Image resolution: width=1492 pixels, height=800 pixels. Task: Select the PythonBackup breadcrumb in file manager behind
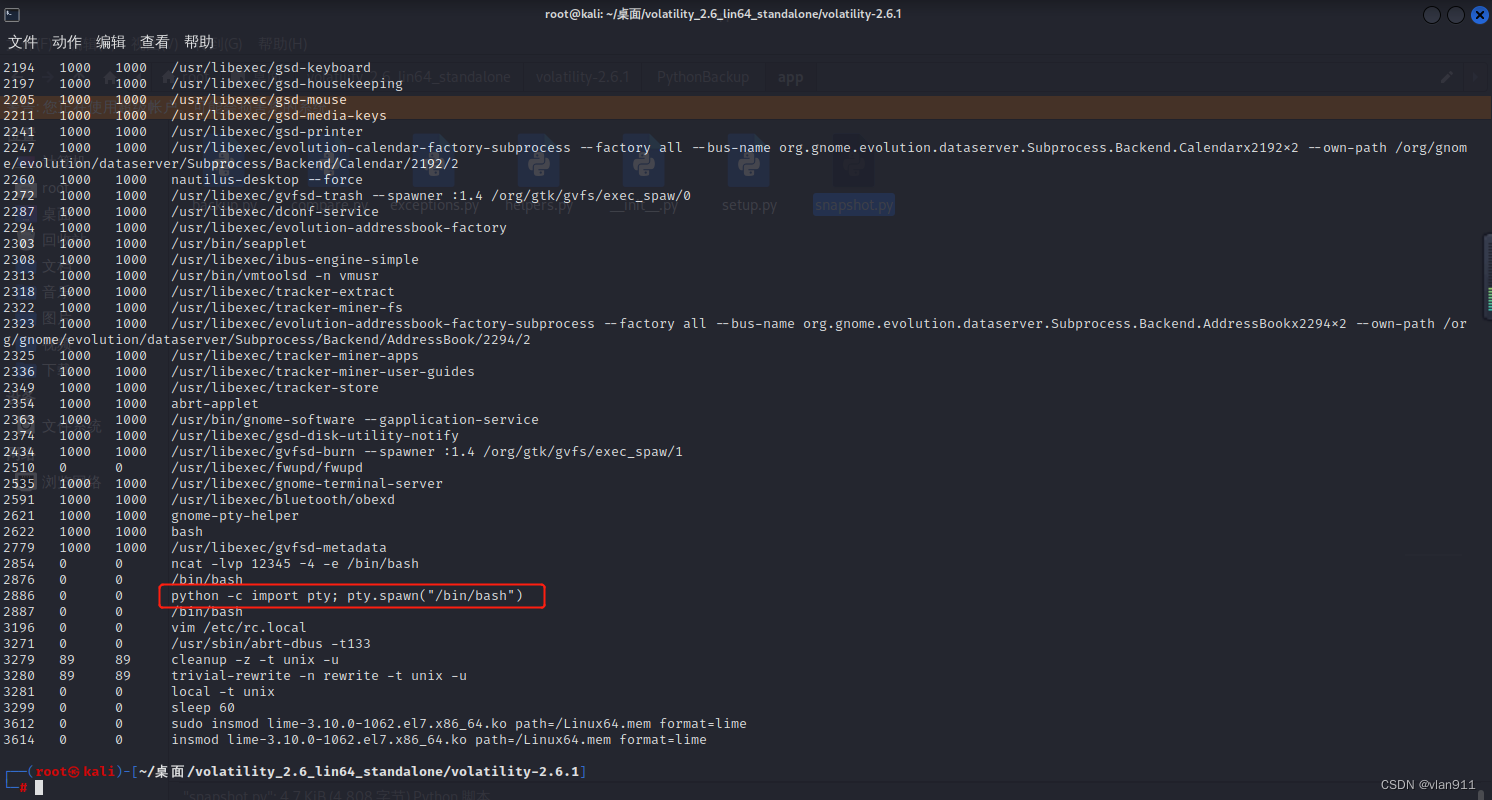point(703,77)
